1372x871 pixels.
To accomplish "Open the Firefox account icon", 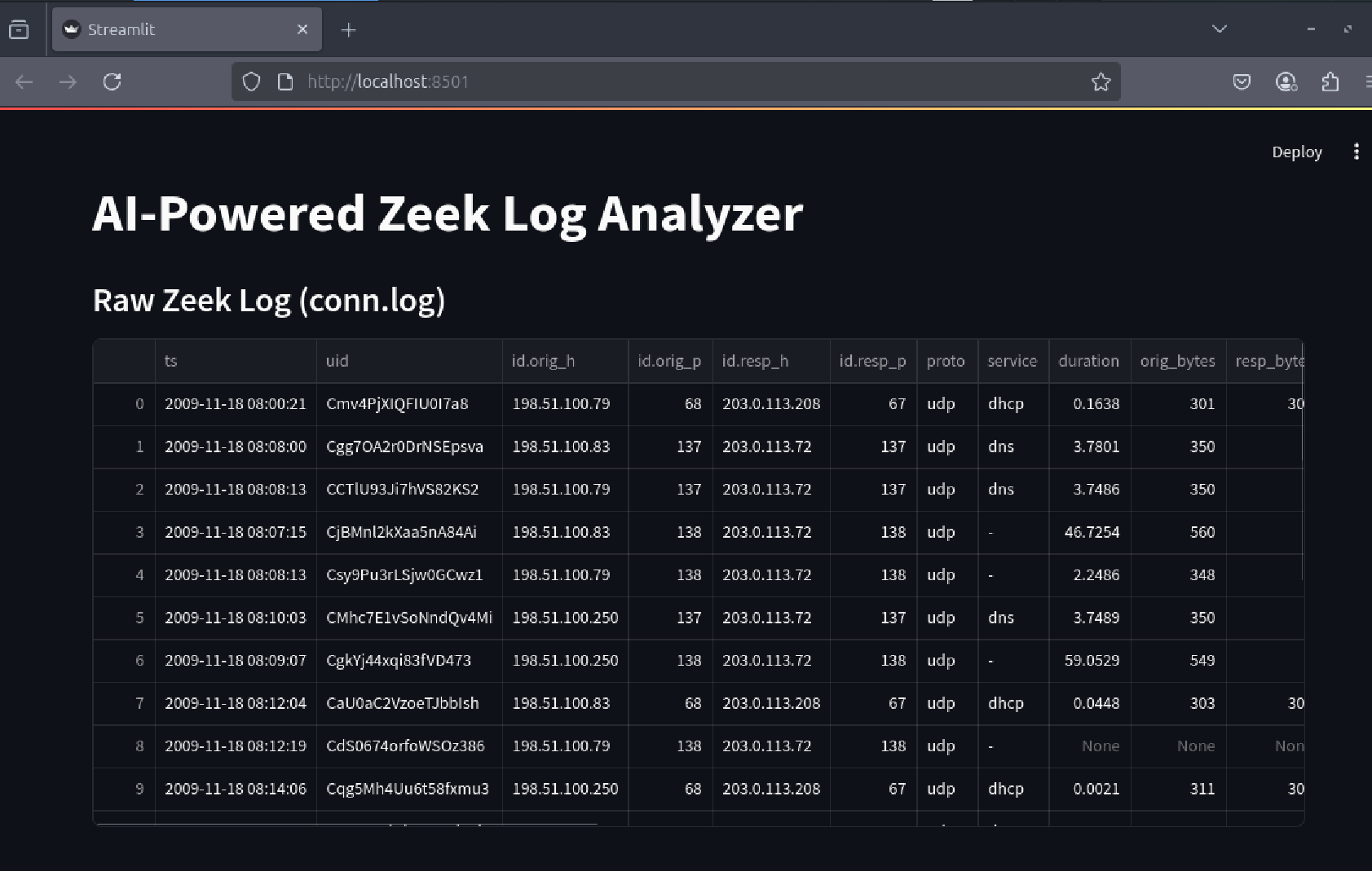I will [x=1286, y=81].
